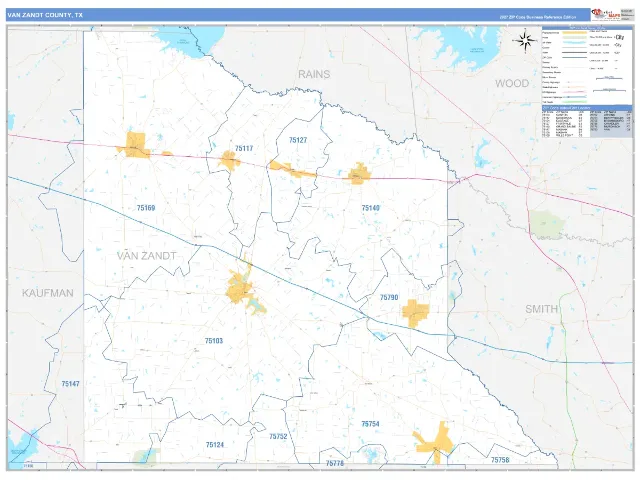Select ZIP code label 75117

coord(244,149)
